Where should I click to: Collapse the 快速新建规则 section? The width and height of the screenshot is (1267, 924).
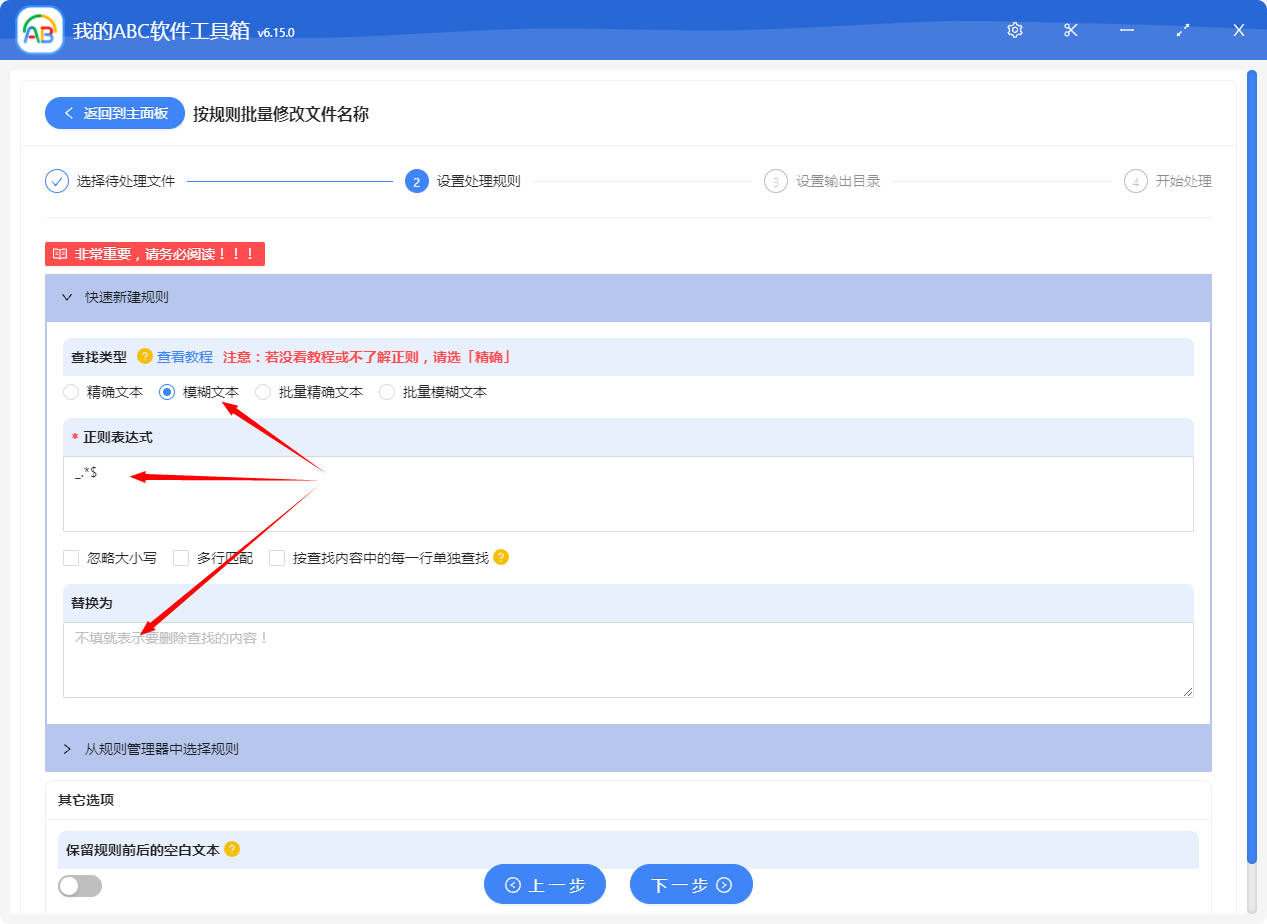pos(67,296)
